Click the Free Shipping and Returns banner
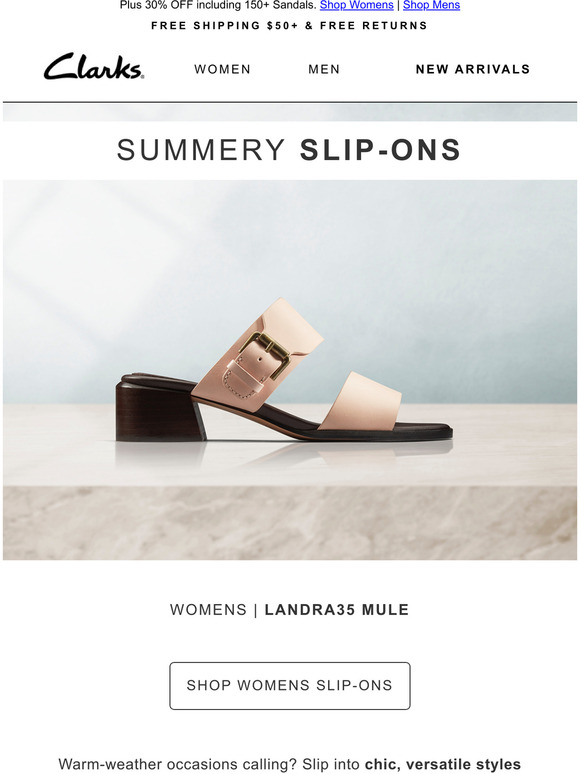This screenshot has width=580, height=774. (x=289, y=26)
